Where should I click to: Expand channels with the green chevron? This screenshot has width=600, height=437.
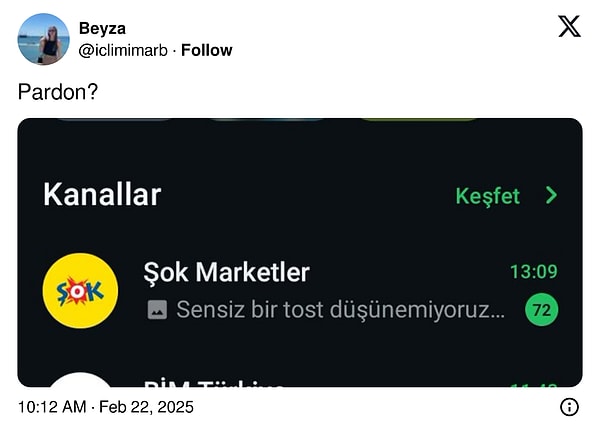pyautogui.click(x=551, y=195)
